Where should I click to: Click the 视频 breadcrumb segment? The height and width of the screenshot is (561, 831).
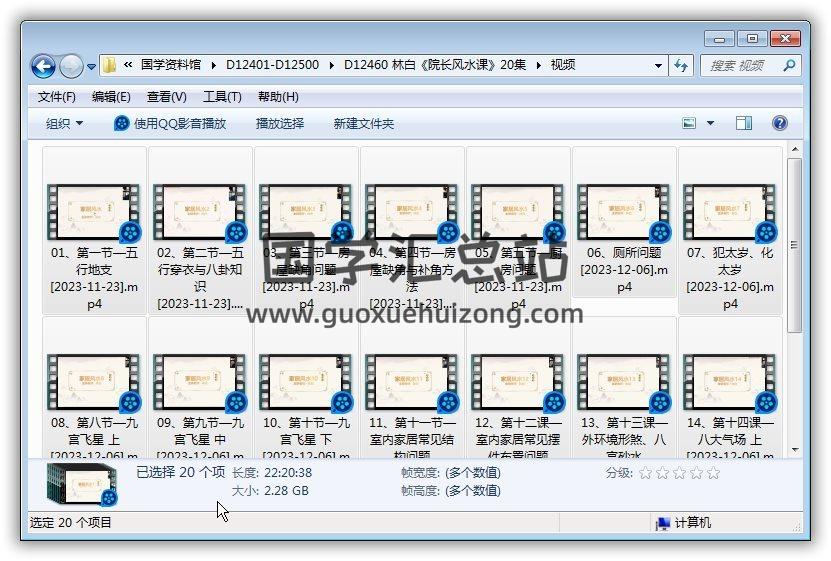[563, 65]
